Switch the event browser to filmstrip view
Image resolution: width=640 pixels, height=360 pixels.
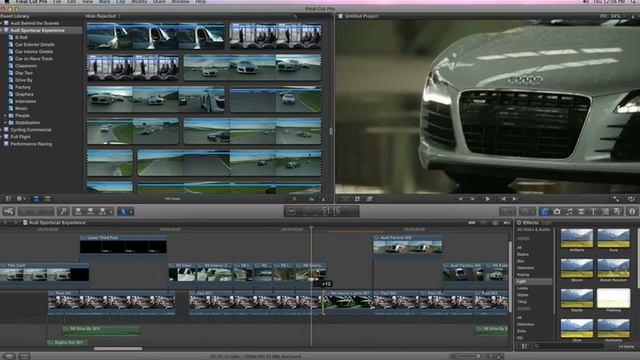(x=36, y=199)
